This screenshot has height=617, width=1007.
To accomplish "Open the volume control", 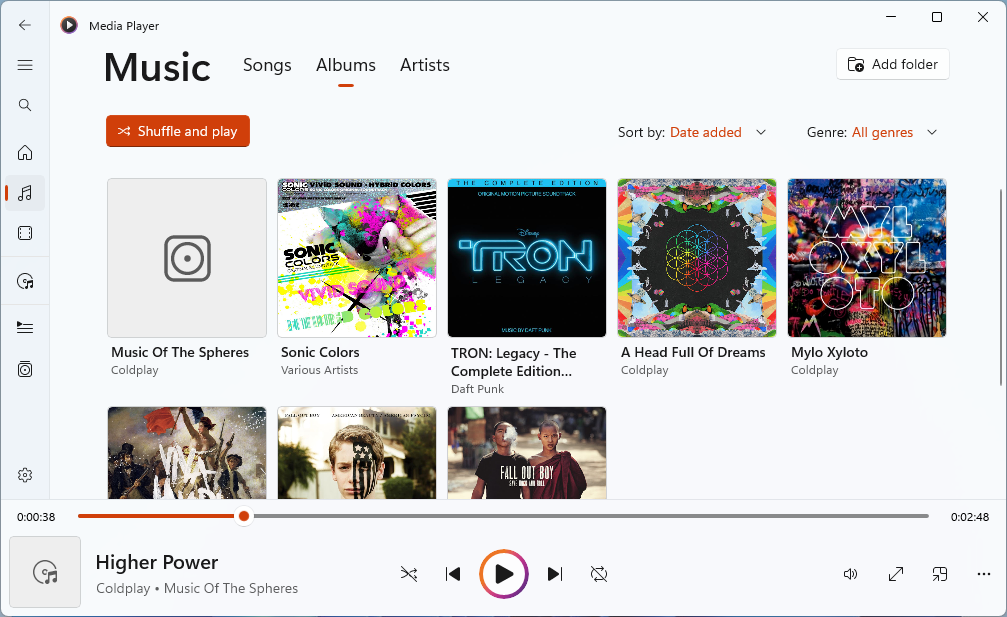I will pyautogui.click(x=850, y=574).
